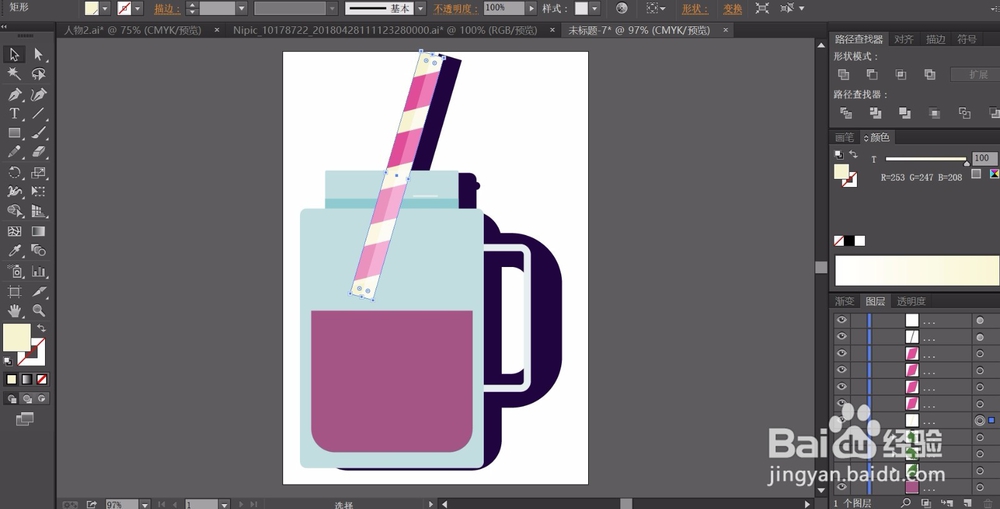1000x509 pixels.
Task: Select the Scale tool
Action: 38,172
